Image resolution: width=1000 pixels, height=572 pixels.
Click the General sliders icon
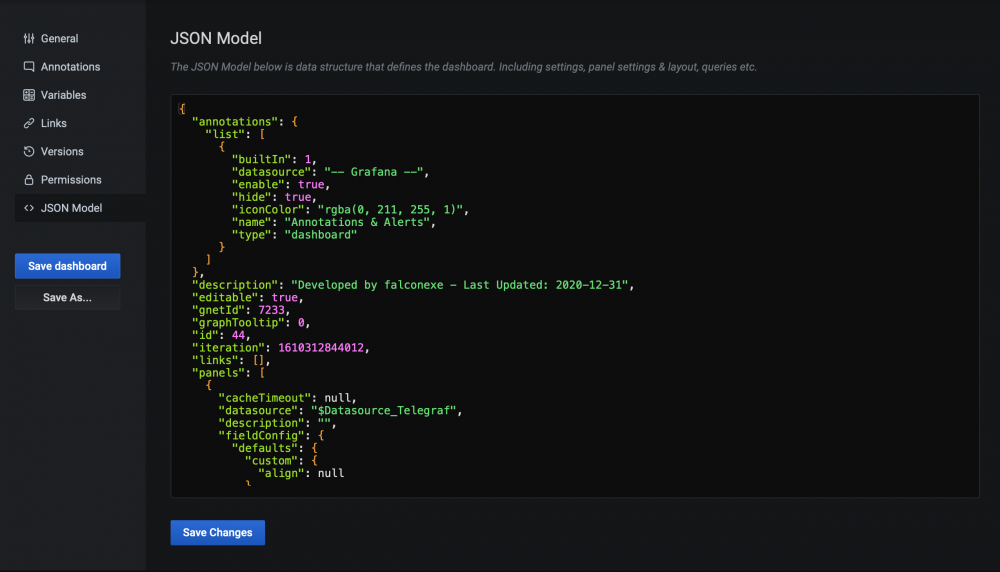click(x=29, y=39)
